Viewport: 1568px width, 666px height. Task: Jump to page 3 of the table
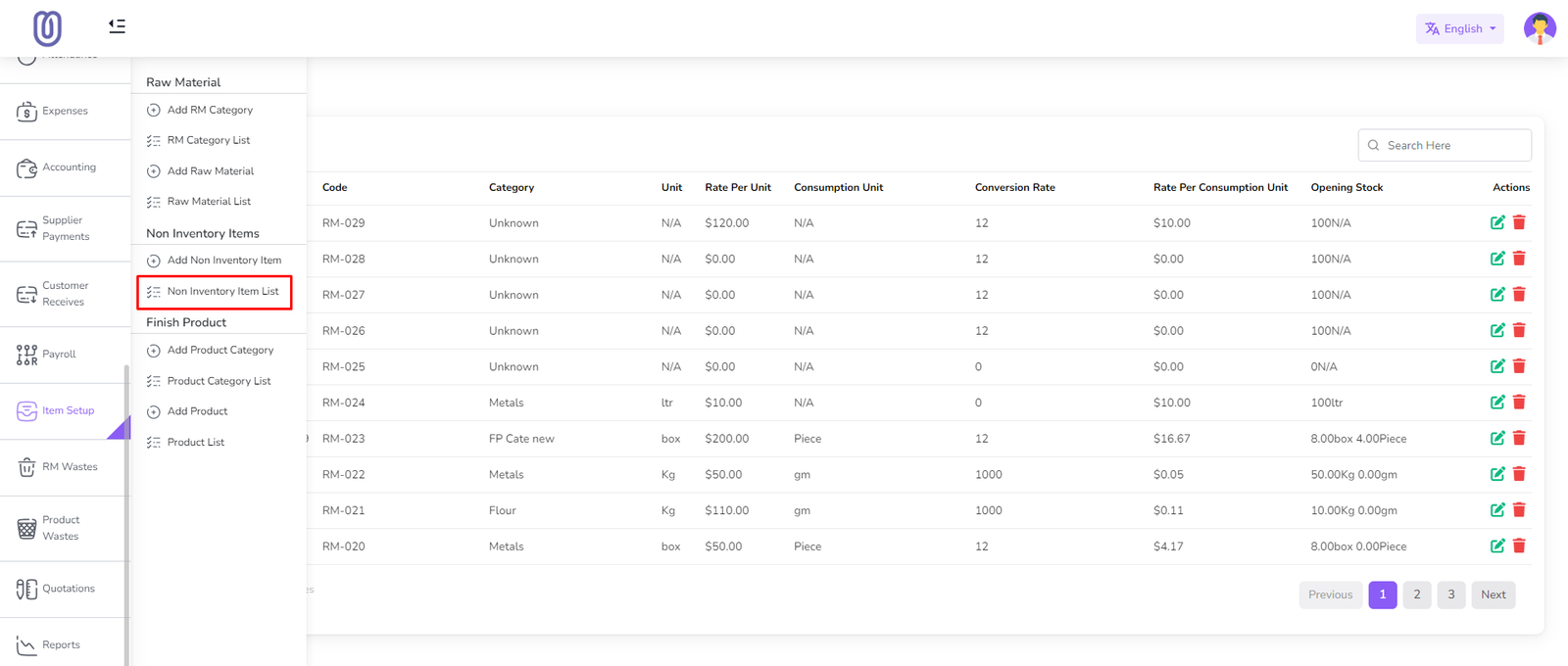1450,595
